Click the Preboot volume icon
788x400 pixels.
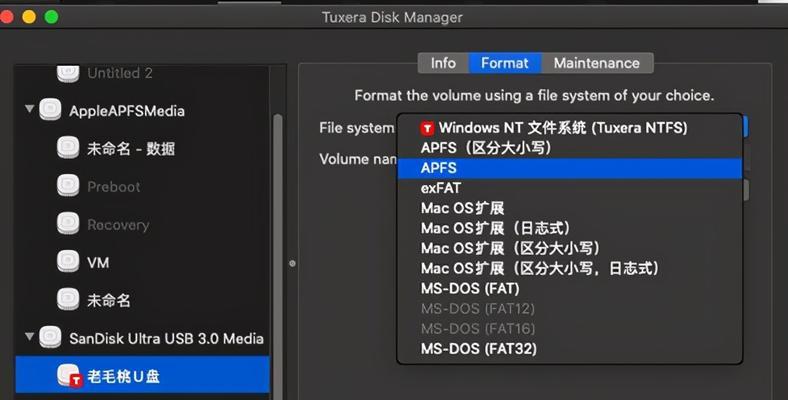(68, 186)
